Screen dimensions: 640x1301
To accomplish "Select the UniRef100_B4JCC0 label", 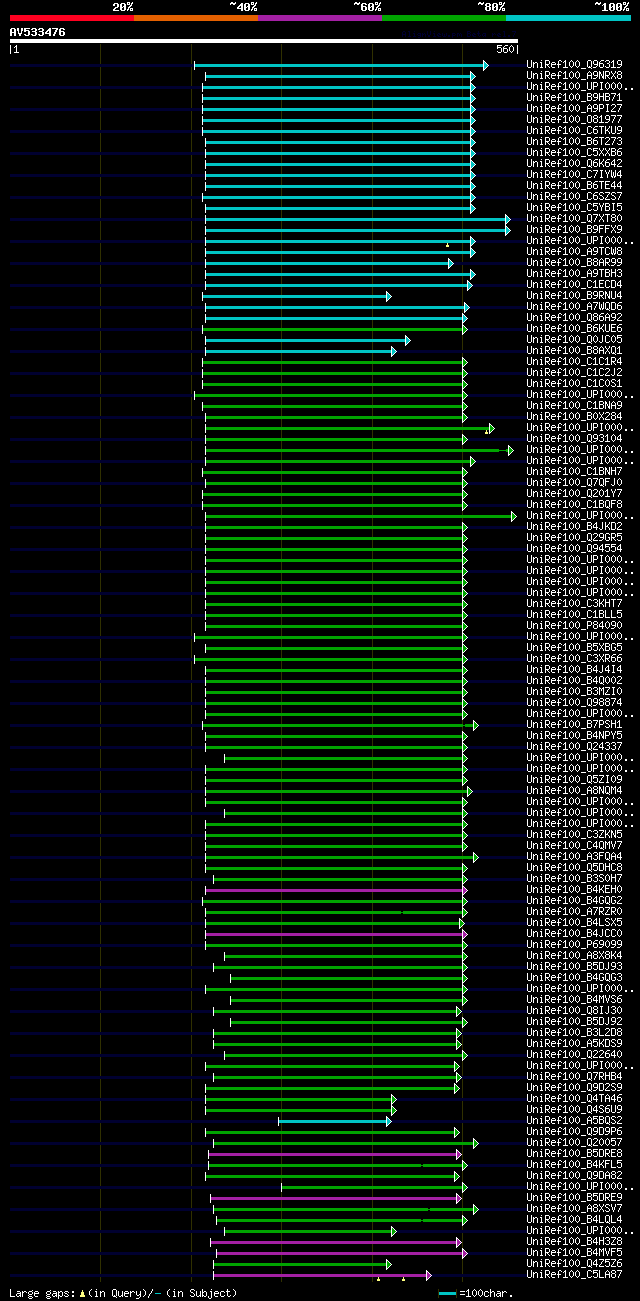I will [x=574, y=934].
